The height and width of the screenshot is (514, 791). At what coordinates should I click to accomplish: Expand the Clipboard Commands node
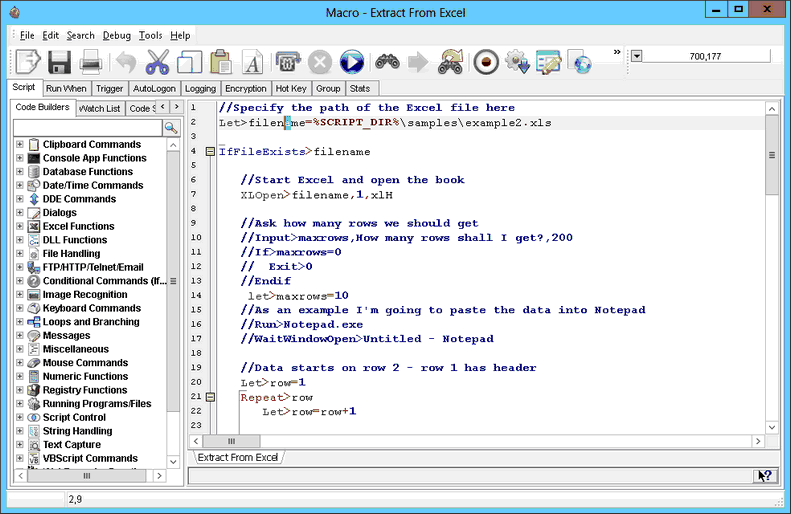coord(20,144)
